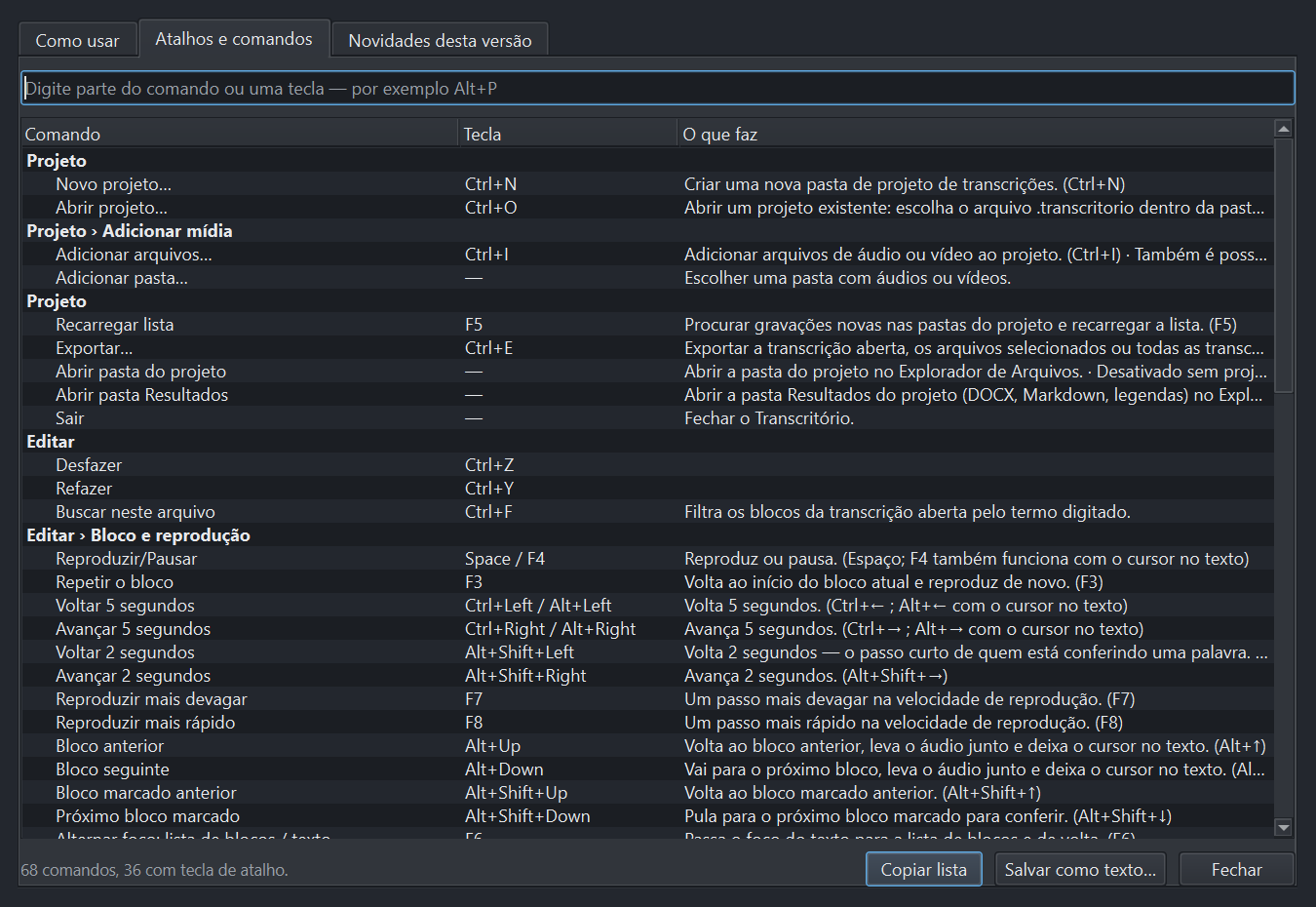
Task: Select the Reproduzir/Pausar command row
Action: pyautogui.click(x=647, y=558)
